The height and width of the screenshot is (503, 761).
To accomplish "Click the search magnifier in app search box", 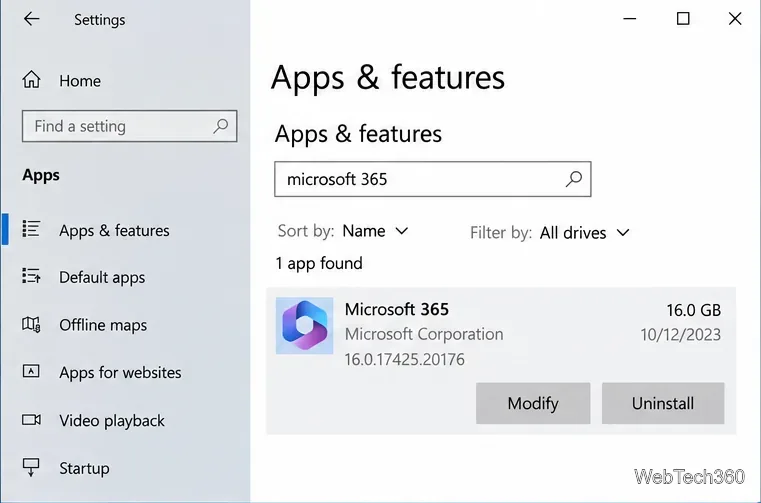I will tap(574, 179).
